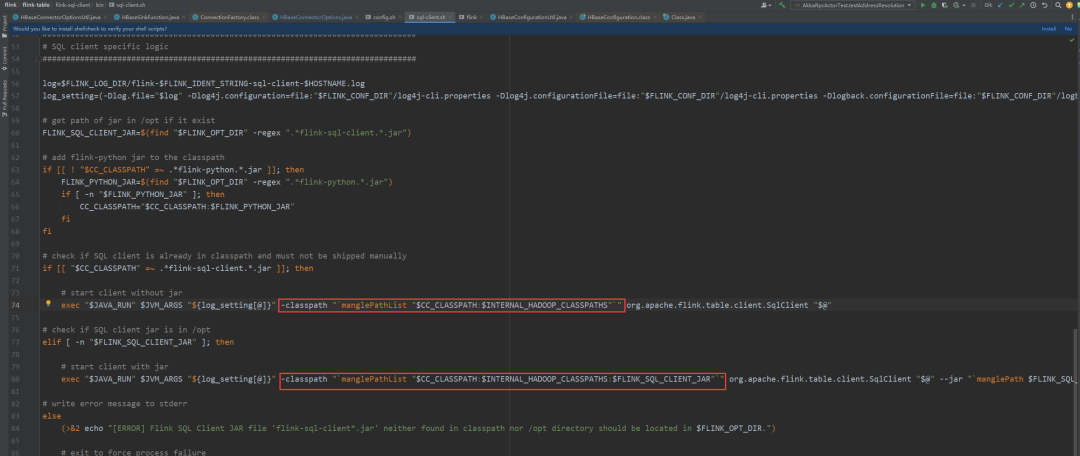Click Install in the shellcheck banner

tap(1048, 29)
